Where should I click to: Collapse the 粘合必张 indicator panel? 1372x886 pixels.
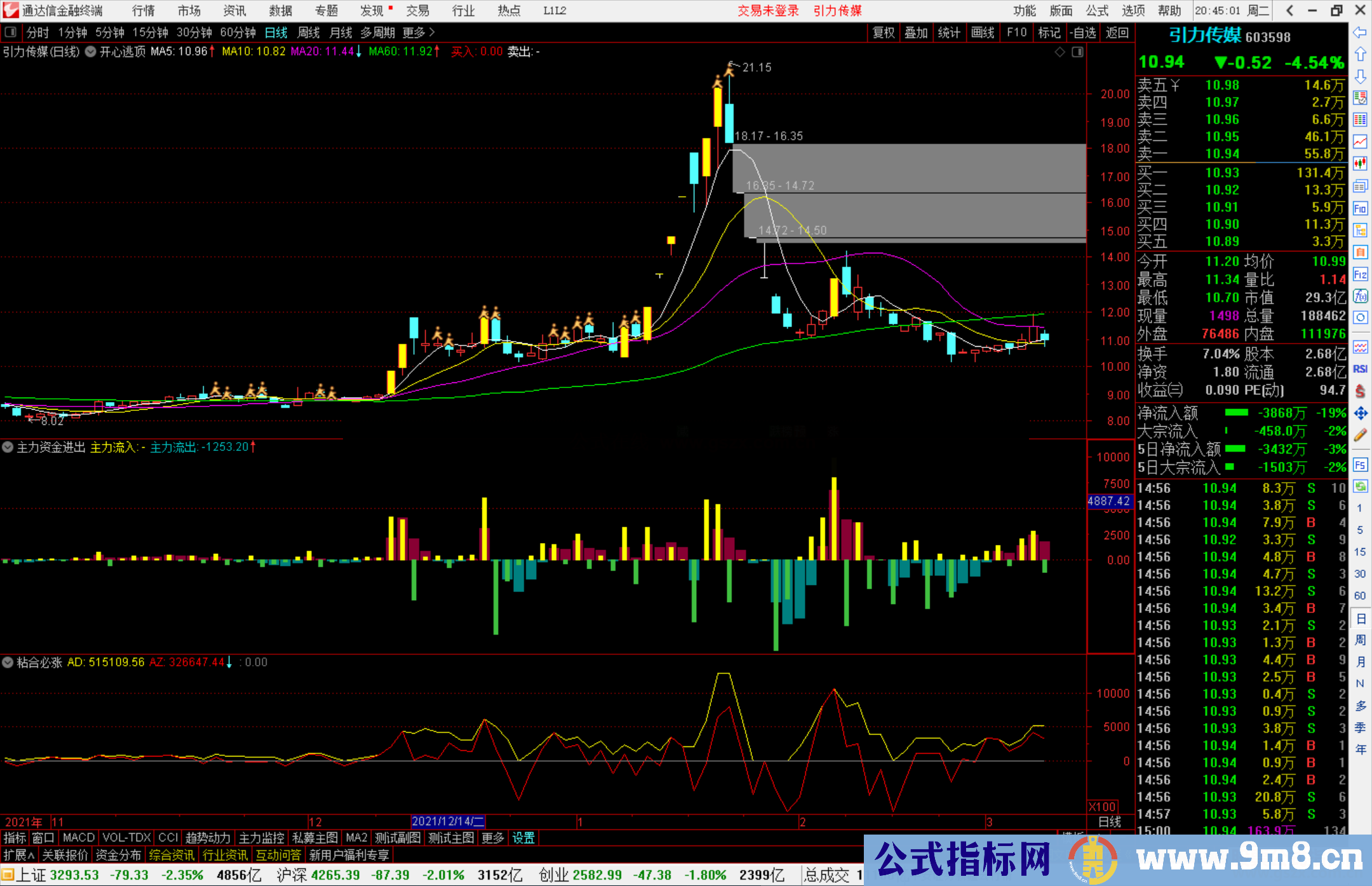coord(8,662)
